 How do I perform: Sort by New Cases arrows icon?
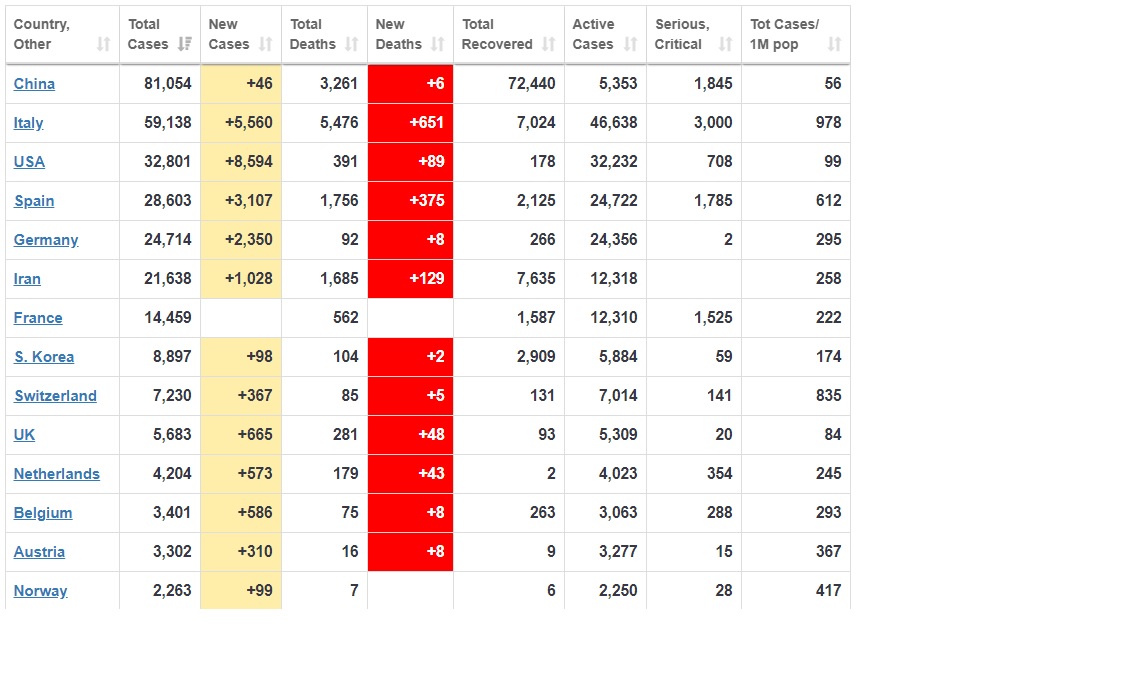coord(266,45)
